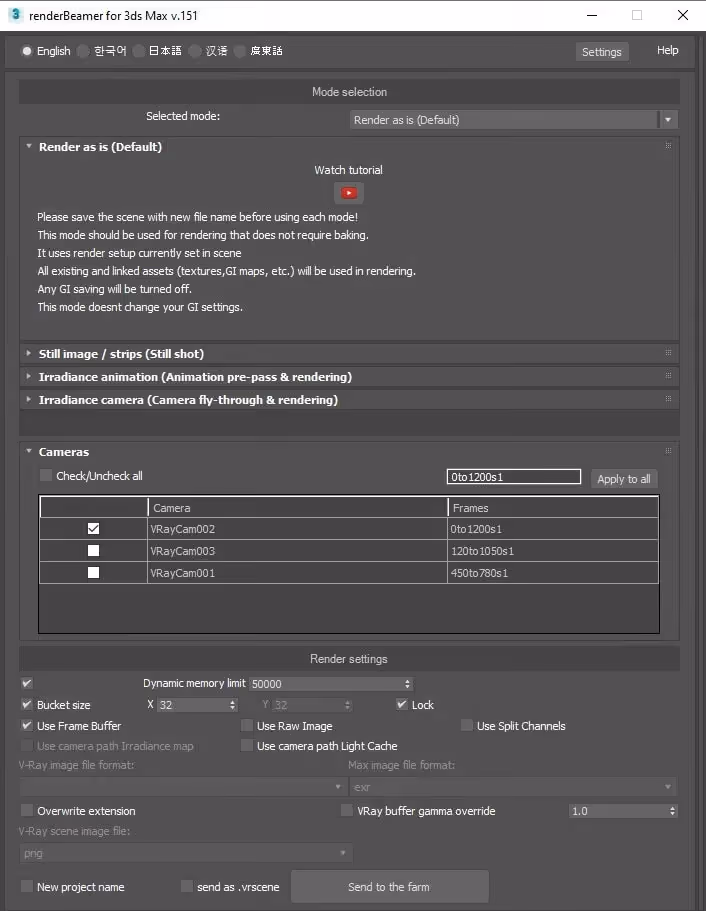Click 450to780s1 frames cell
This screenshot has width=706, height=911.
pyautogui.click(x=553, y=573)
